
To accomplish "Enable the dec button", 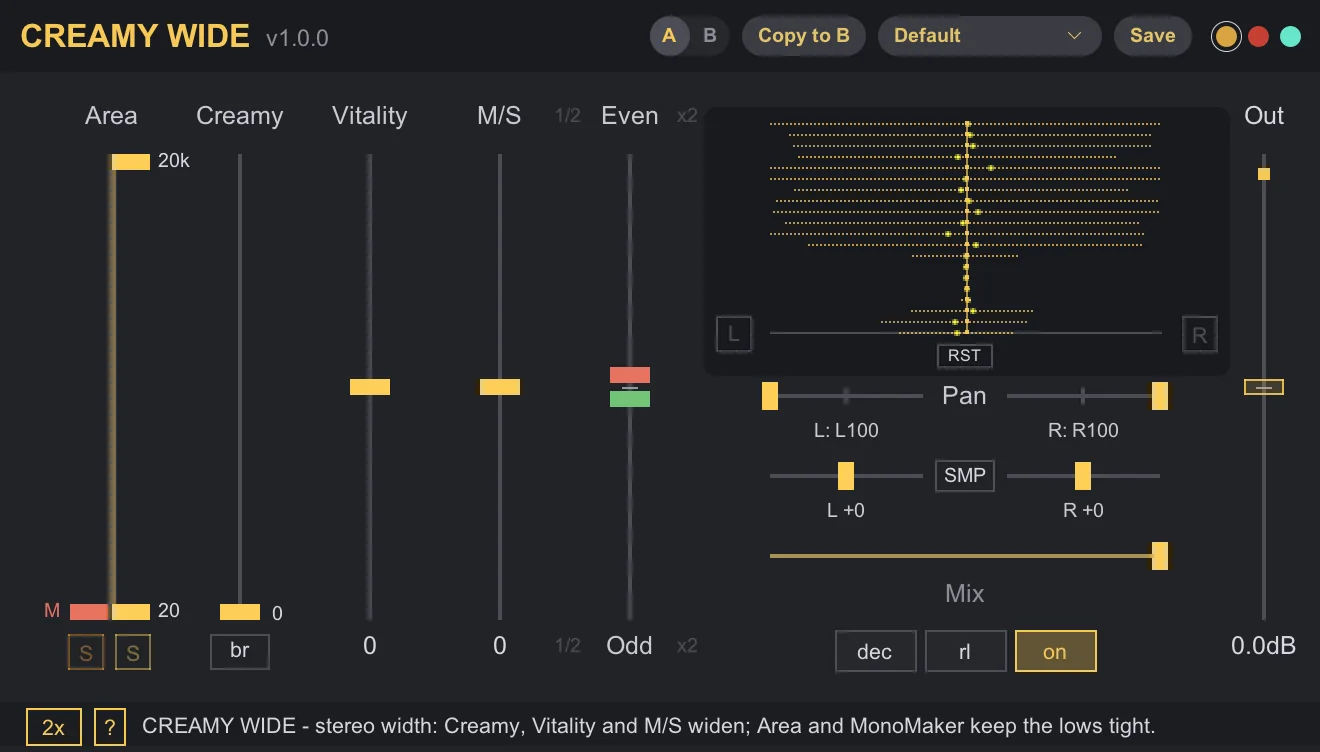I will (x=875, y=652).
